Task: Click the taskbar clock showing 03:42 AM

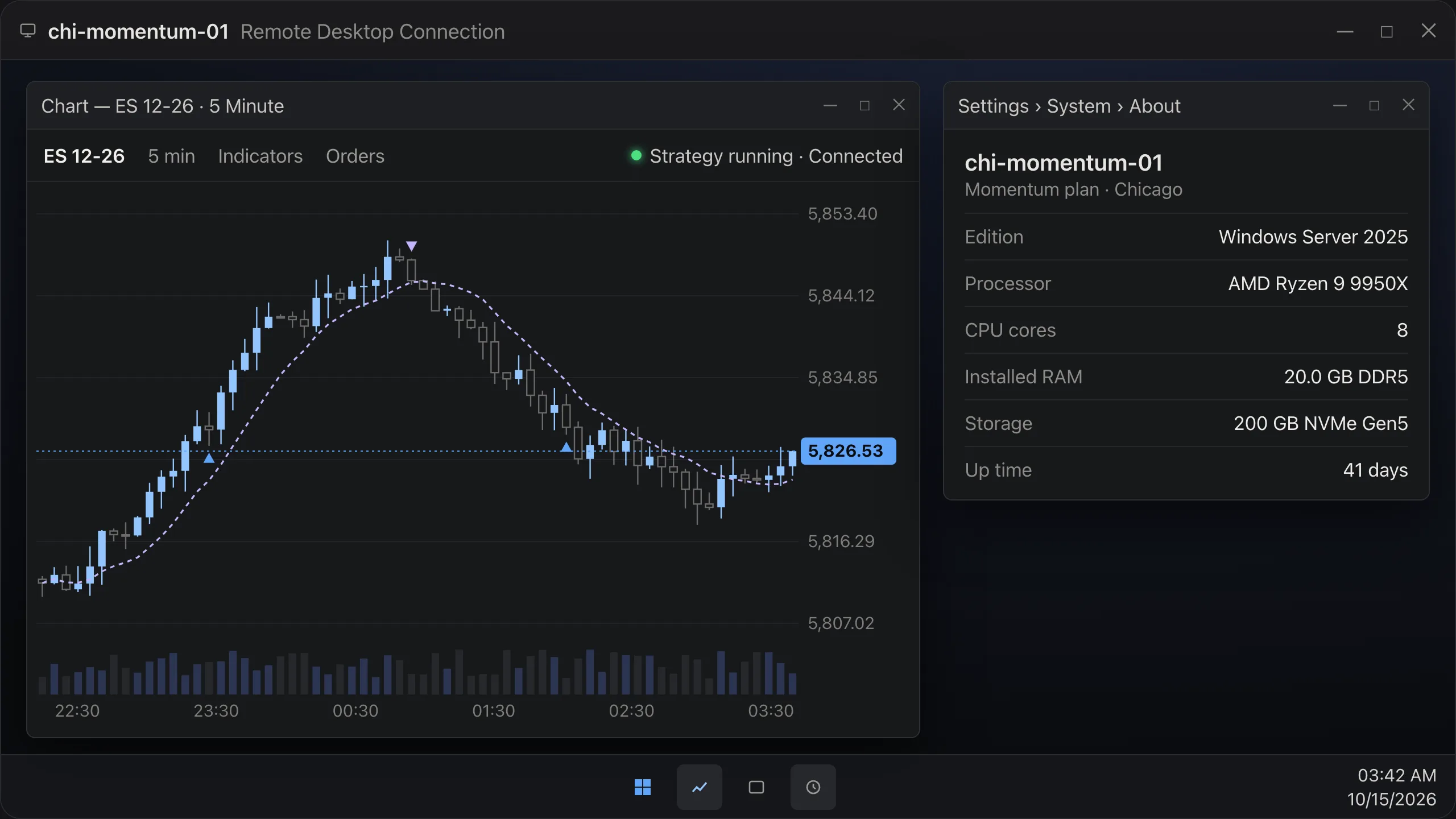Action: coord(1397,775)
